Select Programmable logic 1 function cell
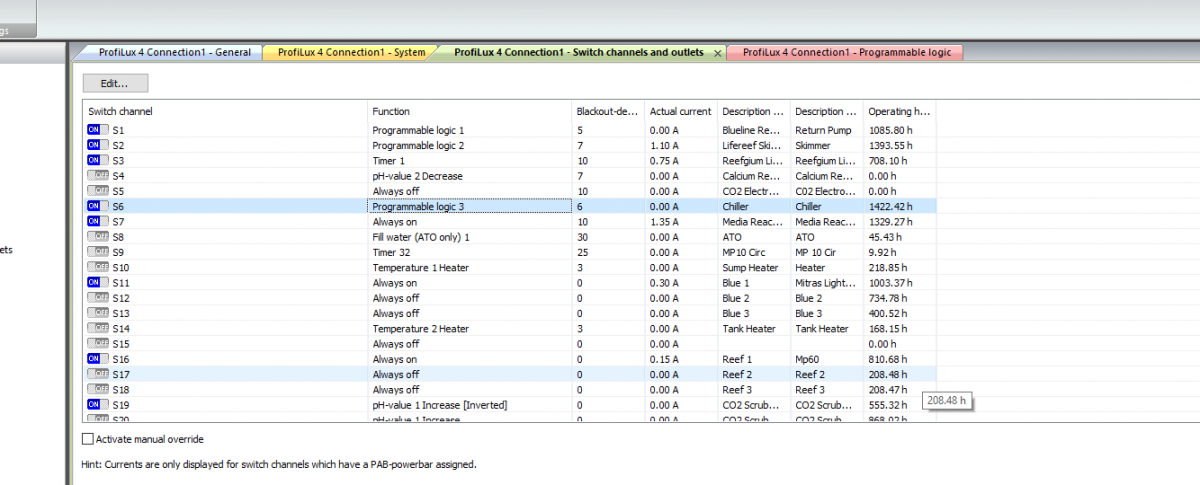 click(470, 130)
